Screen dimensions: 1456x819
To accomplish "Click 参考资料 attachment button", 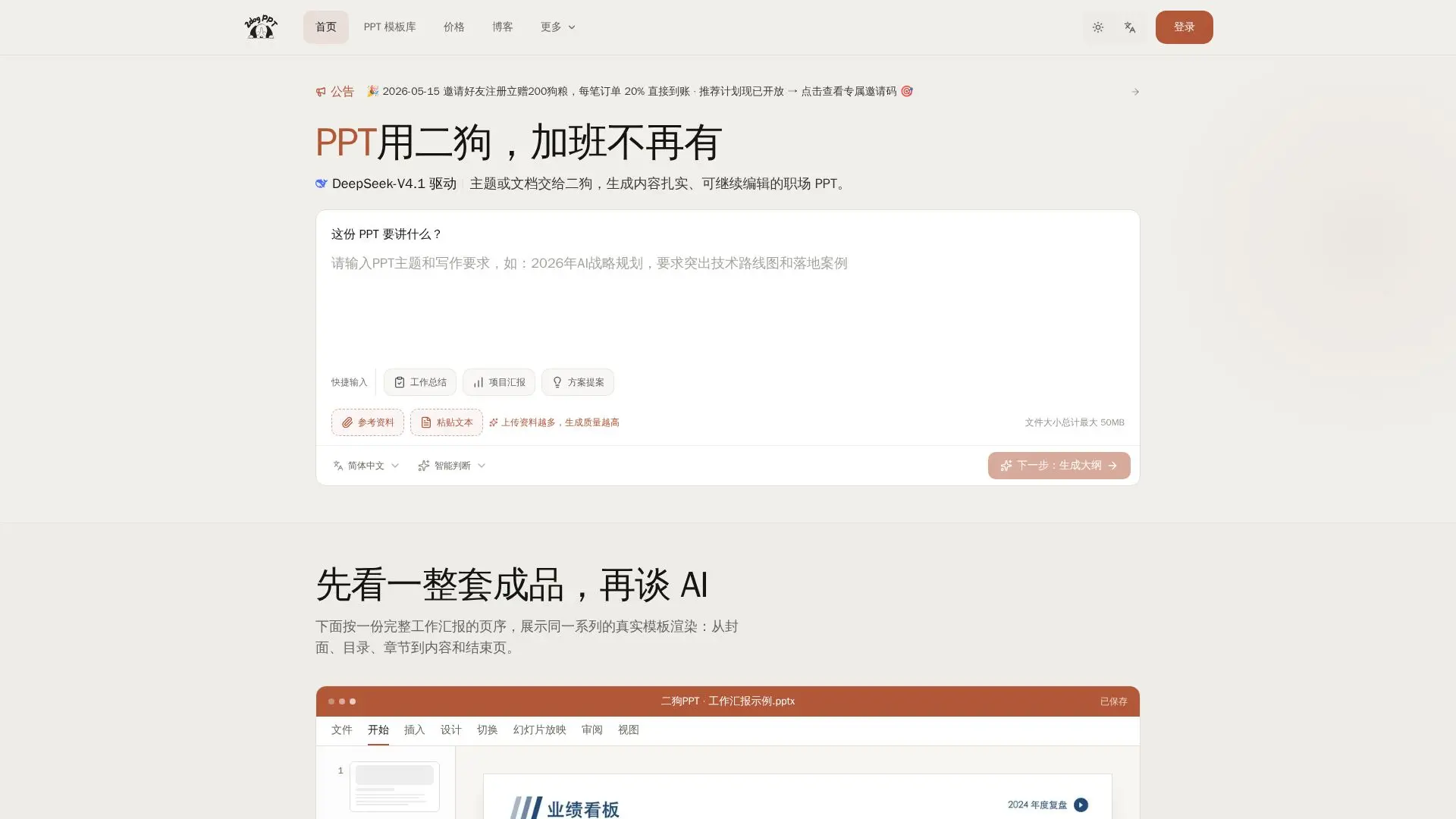I will pos(367,422).
